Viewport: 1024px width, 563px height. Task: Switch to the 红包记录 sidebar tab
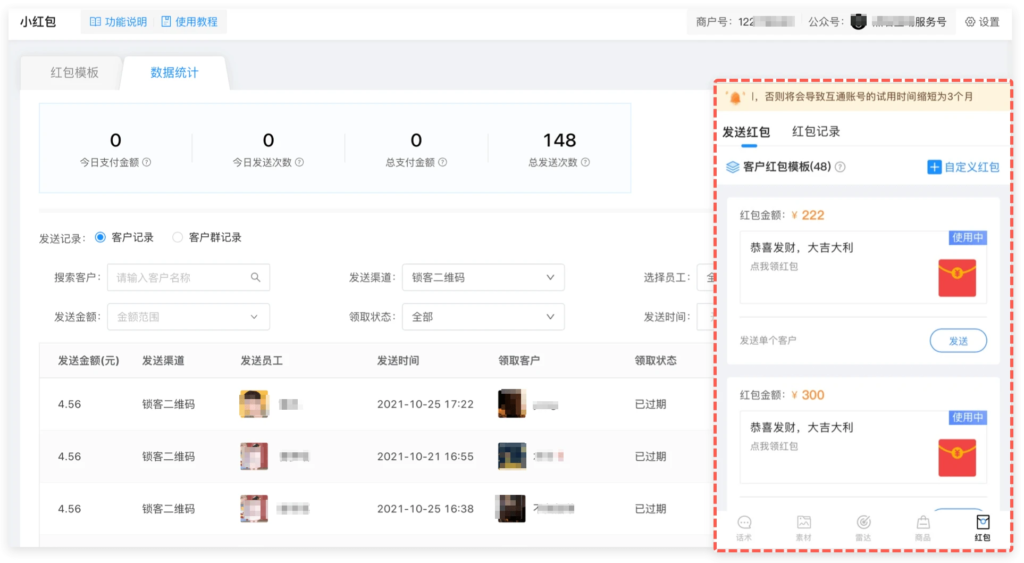click(x=816, y=131)
